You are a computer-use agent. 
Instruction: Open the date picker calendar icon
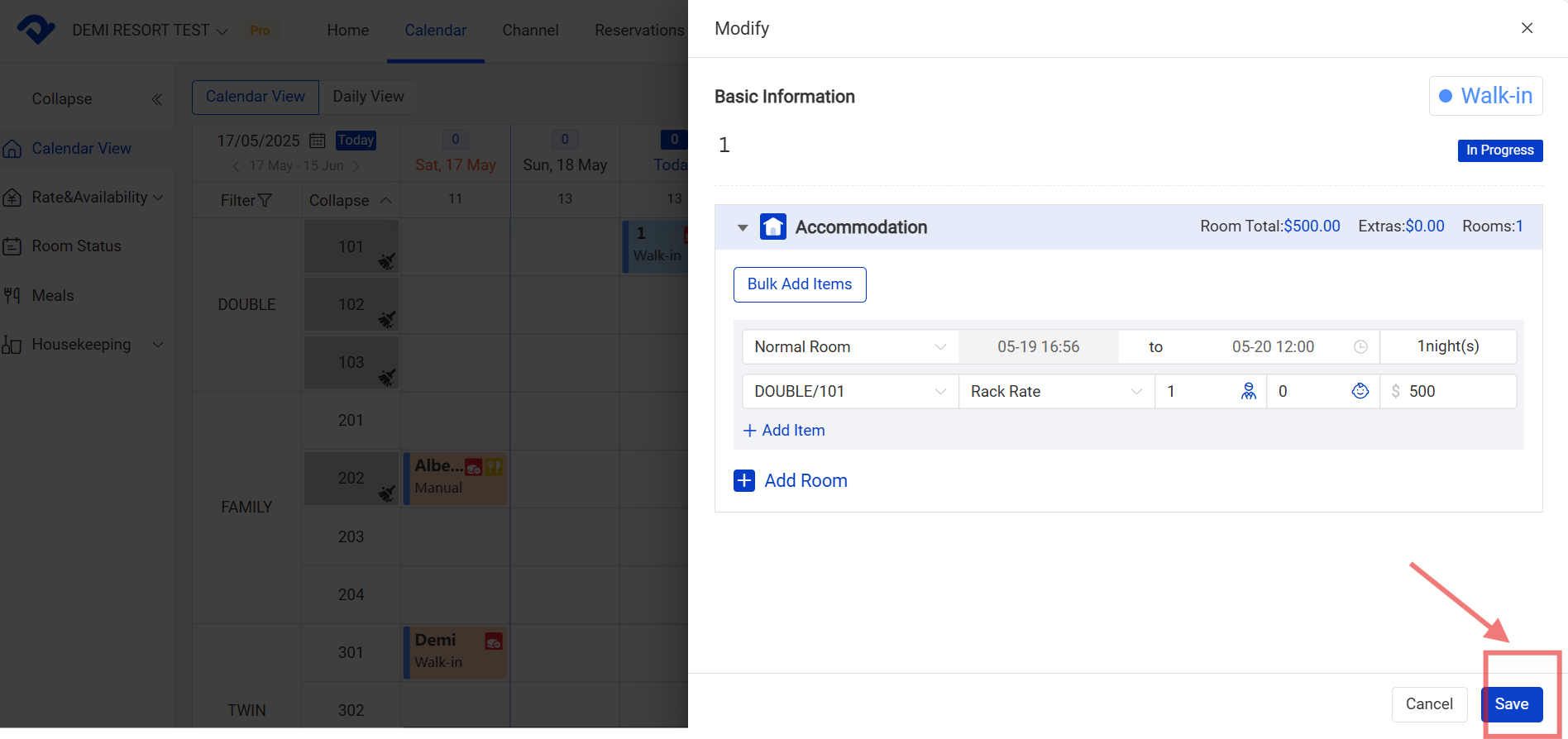pos(318,141)
